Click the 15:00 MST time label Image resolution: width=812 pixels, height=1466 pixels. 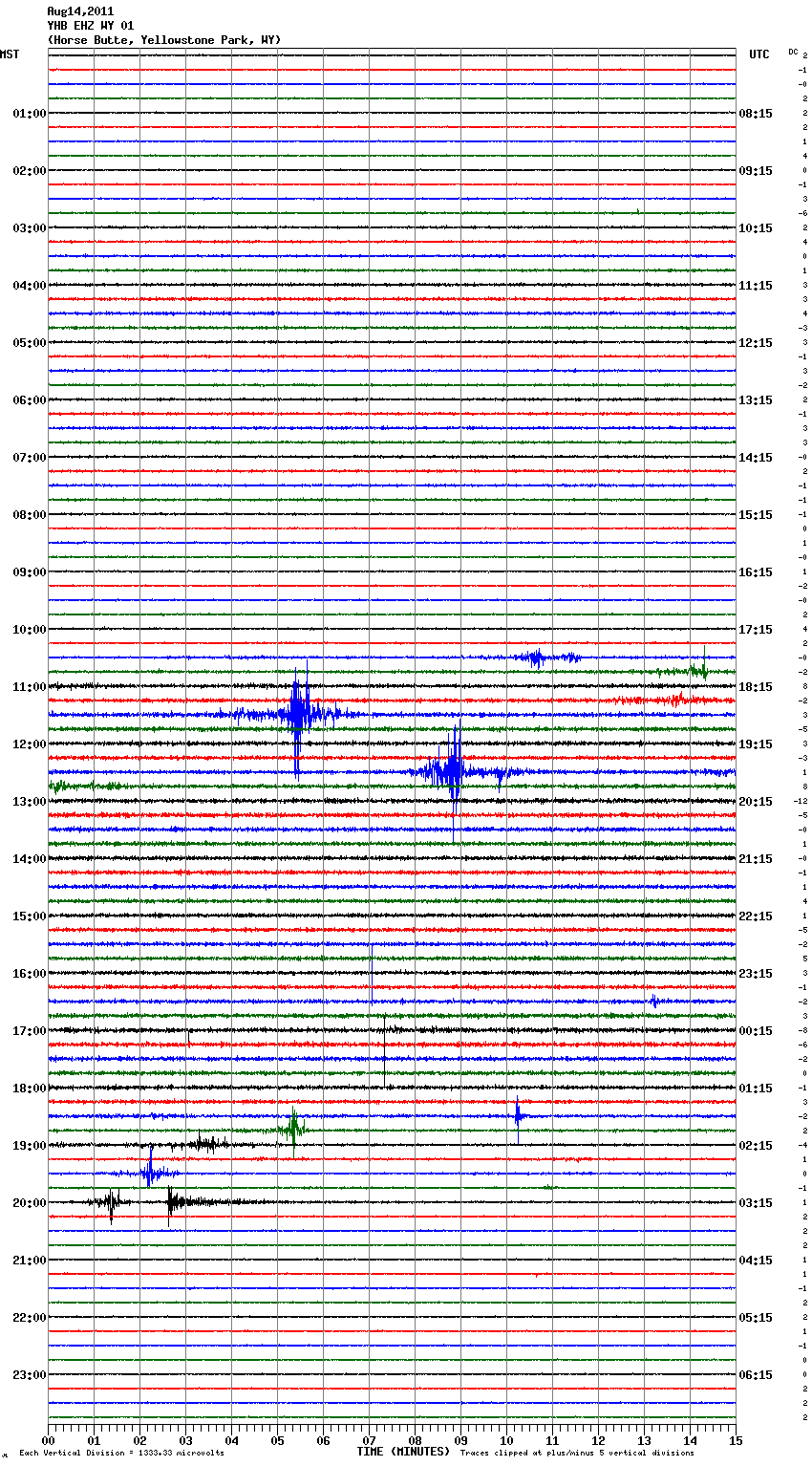29,916
